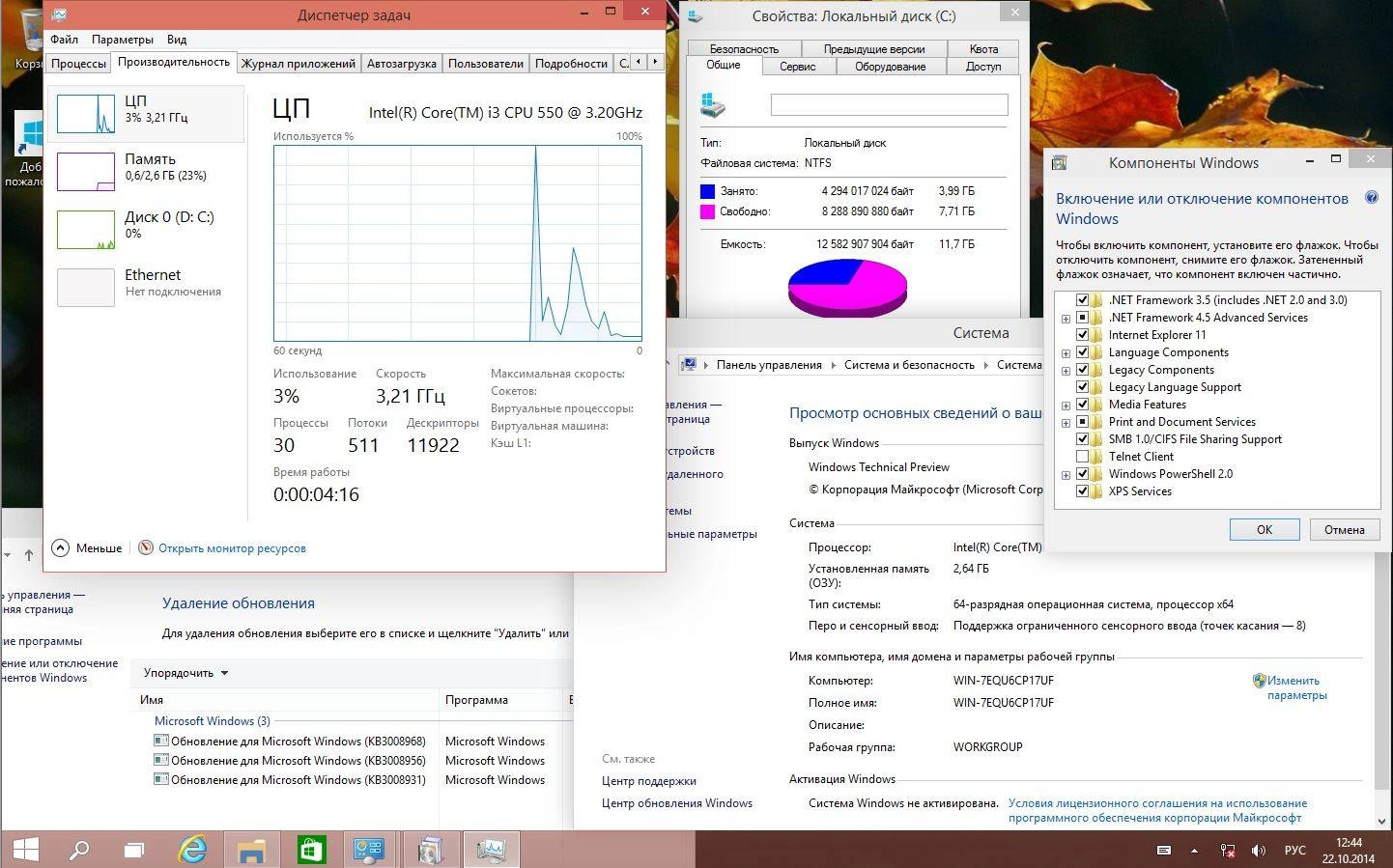Open Безопасность tab in disk properties
The height and width of the screenshot is (868, 1393).
[x=744, y=48]
